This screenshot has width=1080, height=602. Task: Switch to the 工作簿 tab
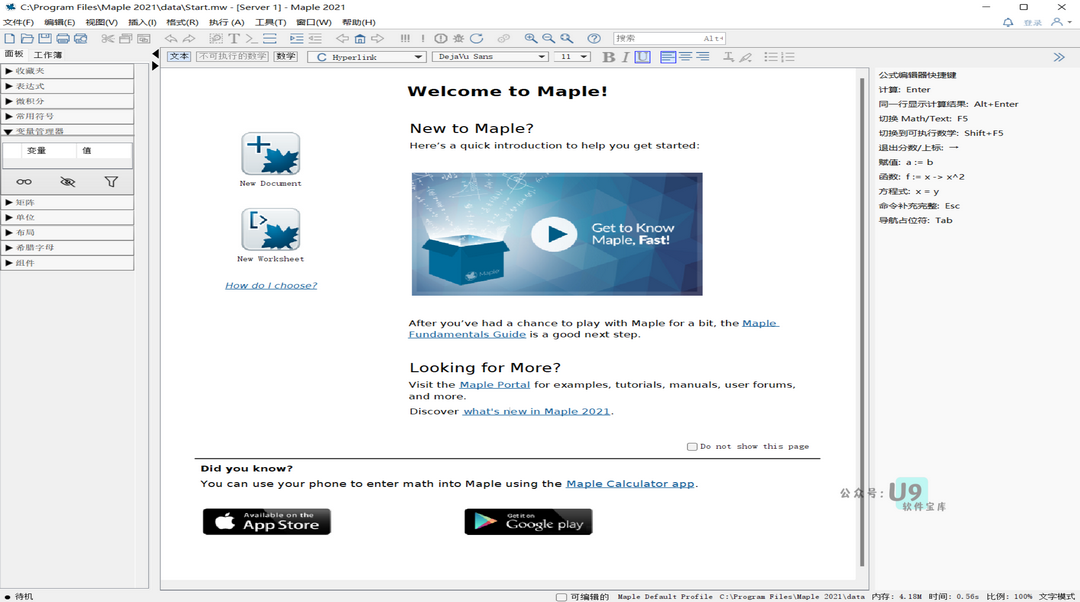click(48, 54)
